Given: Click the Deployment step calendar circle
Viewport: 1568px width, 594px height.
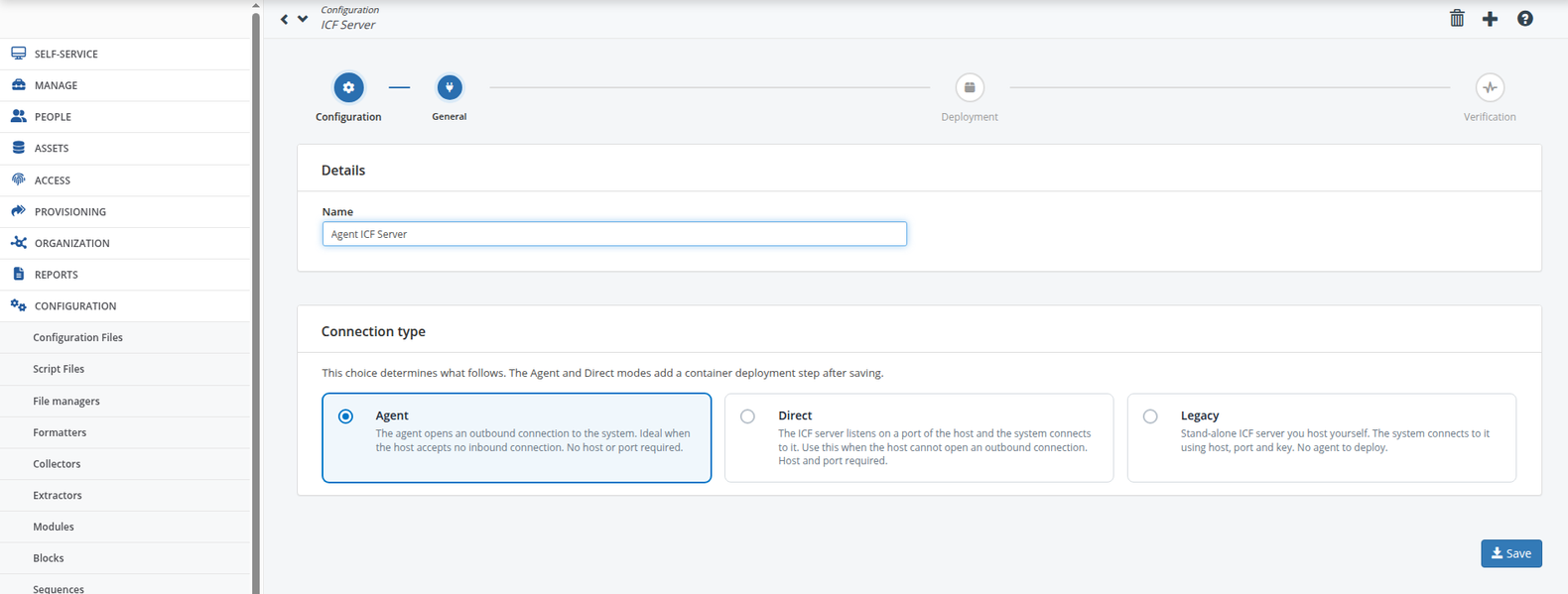Looking at the screenshot, I should point(970,87).
